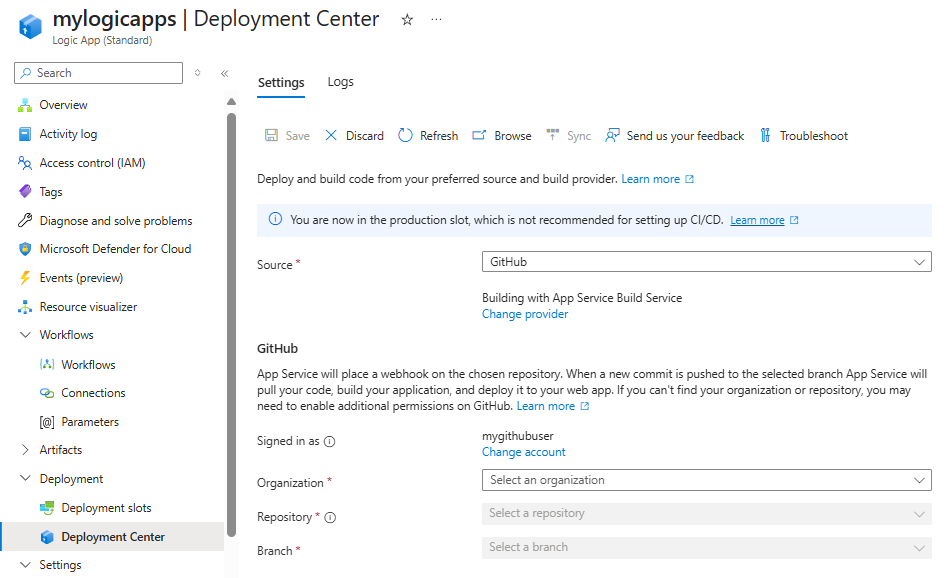Collapse the Deployment section
The width and height of the screenshot is (944, 578).
pos(25,479)
